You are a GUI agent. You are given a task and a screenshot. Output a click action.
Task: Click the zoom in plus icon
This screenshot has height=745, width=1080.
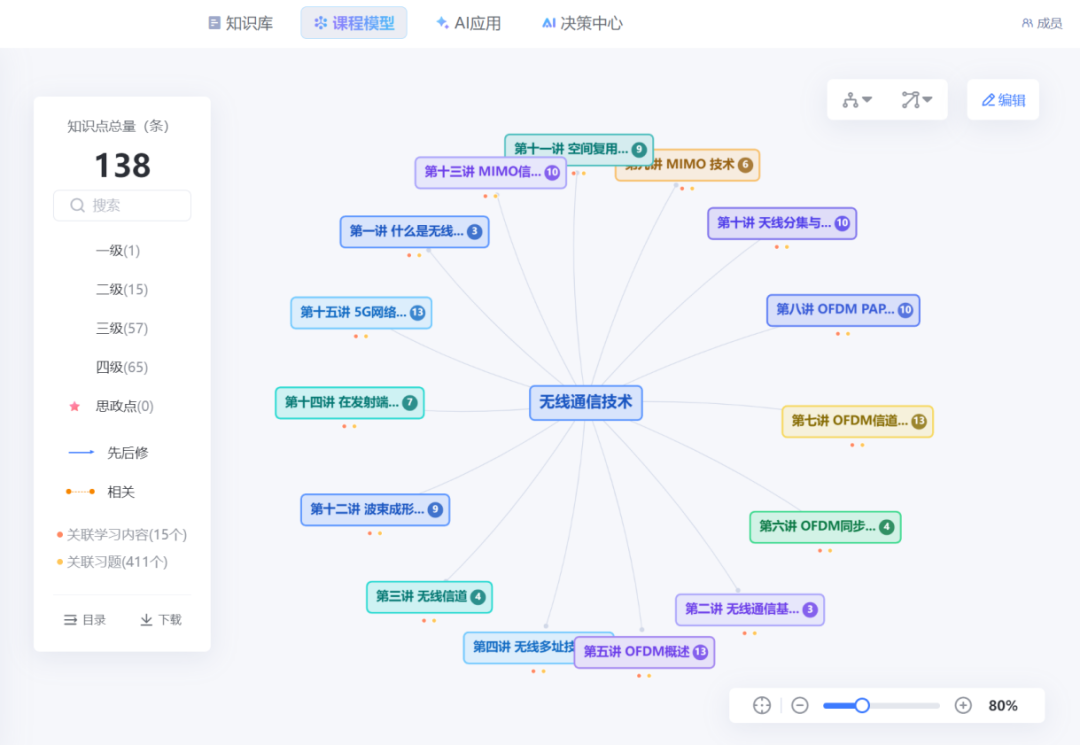963,705
